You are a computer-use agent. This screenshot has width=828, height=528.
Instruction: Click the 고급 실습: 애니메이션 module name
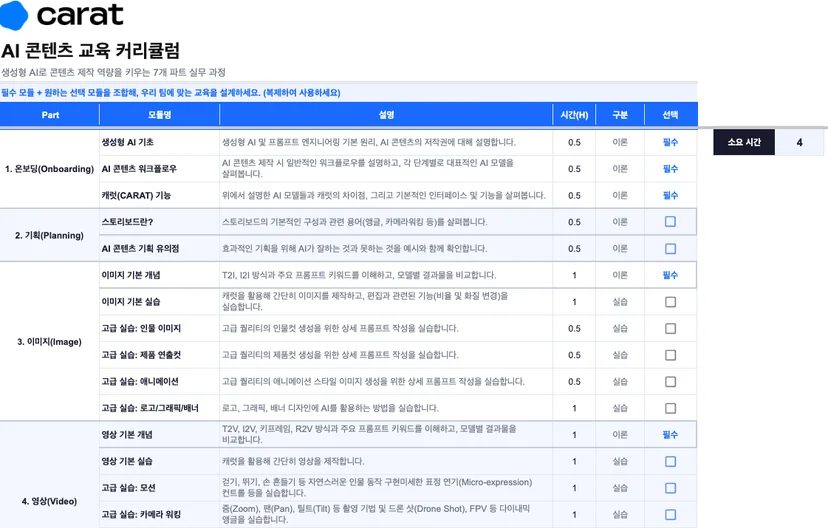(140, 382)
